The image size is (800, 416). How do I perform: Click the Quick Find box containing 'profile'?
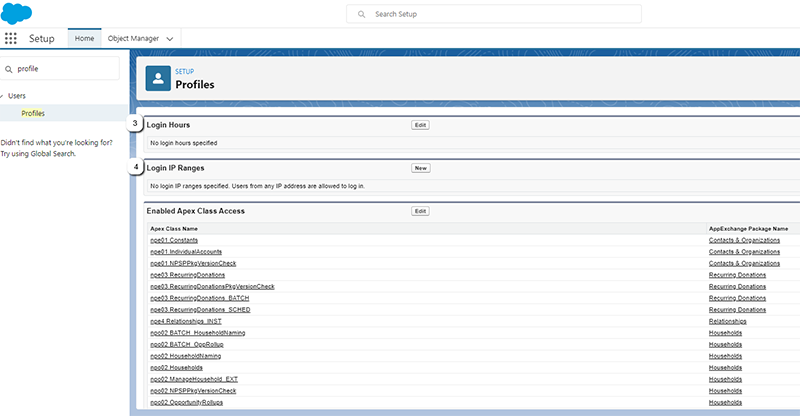(x=64, y=69)
